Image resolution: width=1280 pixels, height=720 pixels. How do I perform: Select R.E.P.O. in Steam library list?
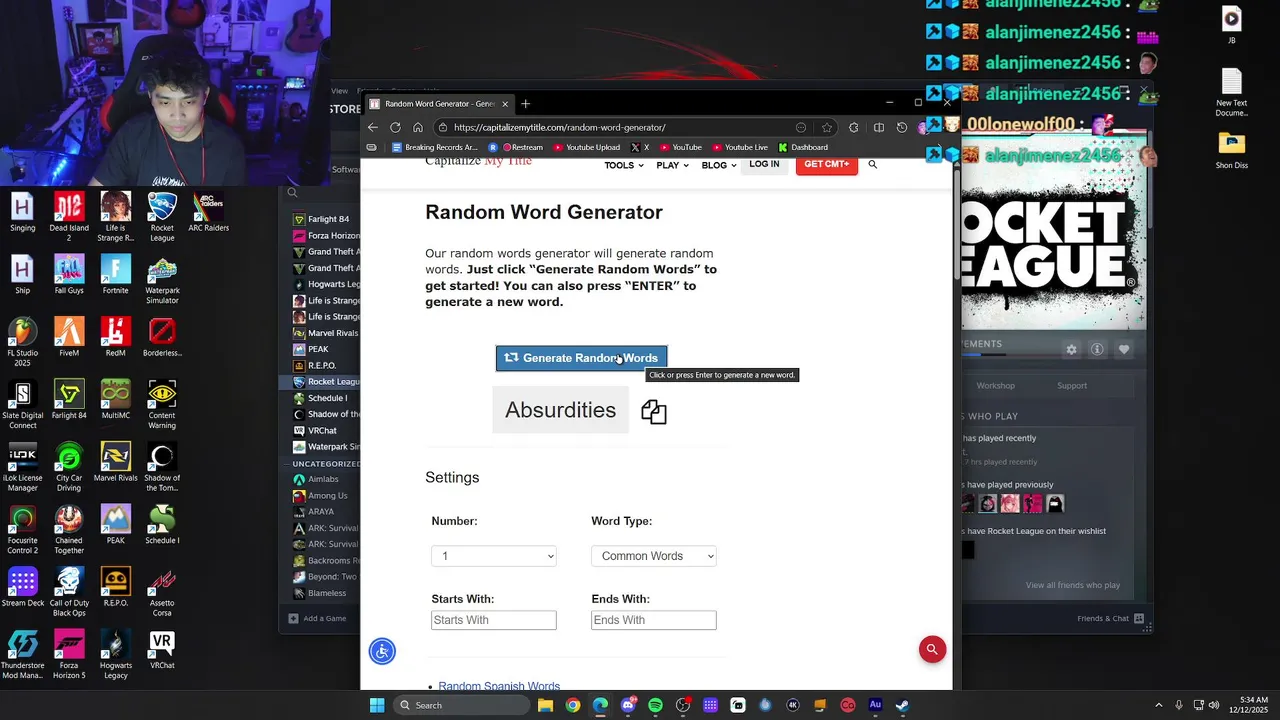click(315, 365)
